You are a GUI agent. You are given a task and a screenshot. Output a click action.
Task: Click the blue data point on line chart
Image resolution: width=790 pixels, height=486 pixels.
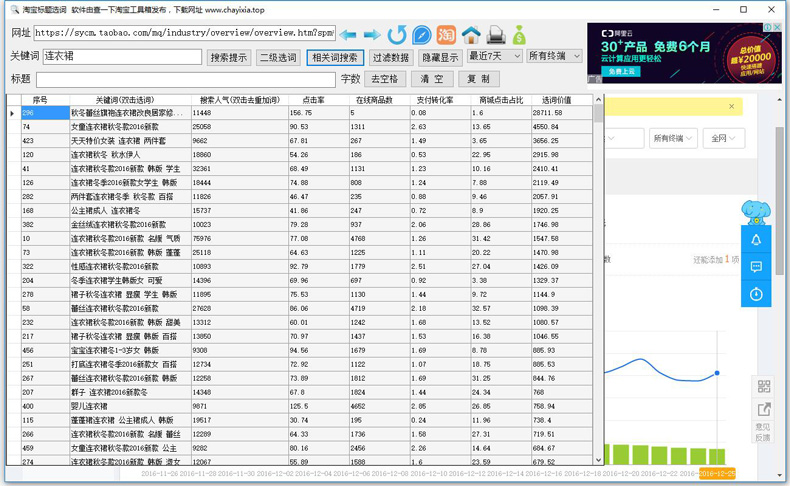click(717, 373)
